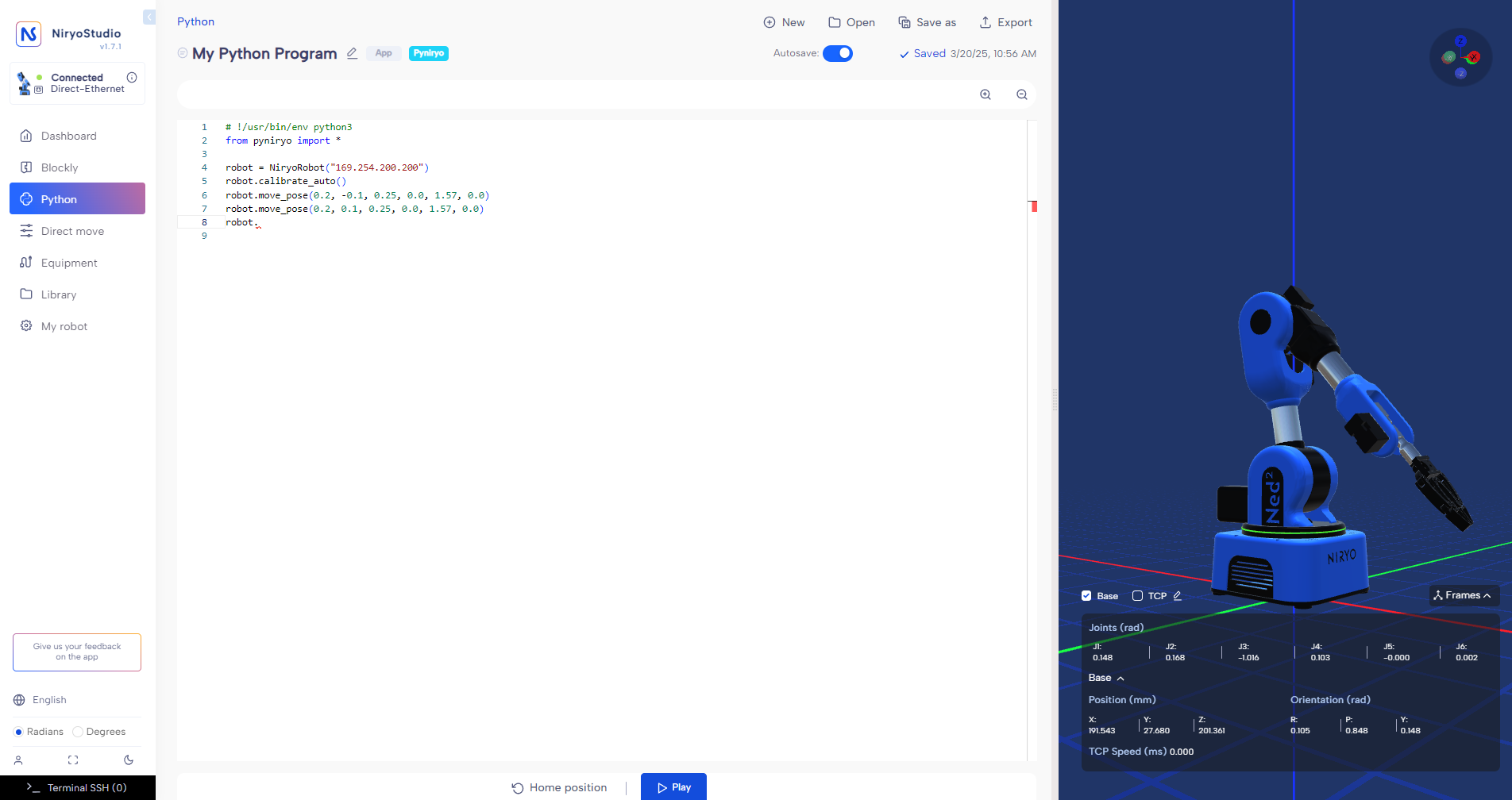1512x800 pixels.
Task: Open connection info icon next to Connected
Action: (132, 77)
